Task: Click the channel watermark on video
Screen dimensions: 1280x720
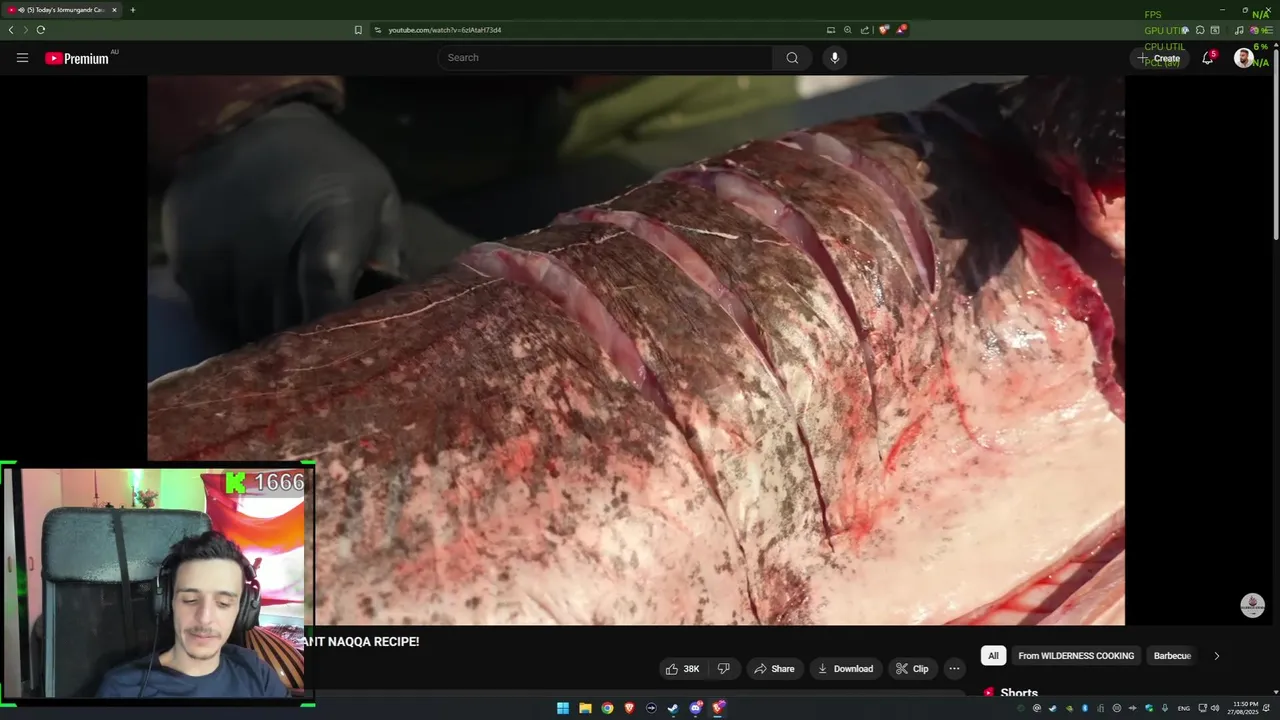Action: 1252,605
